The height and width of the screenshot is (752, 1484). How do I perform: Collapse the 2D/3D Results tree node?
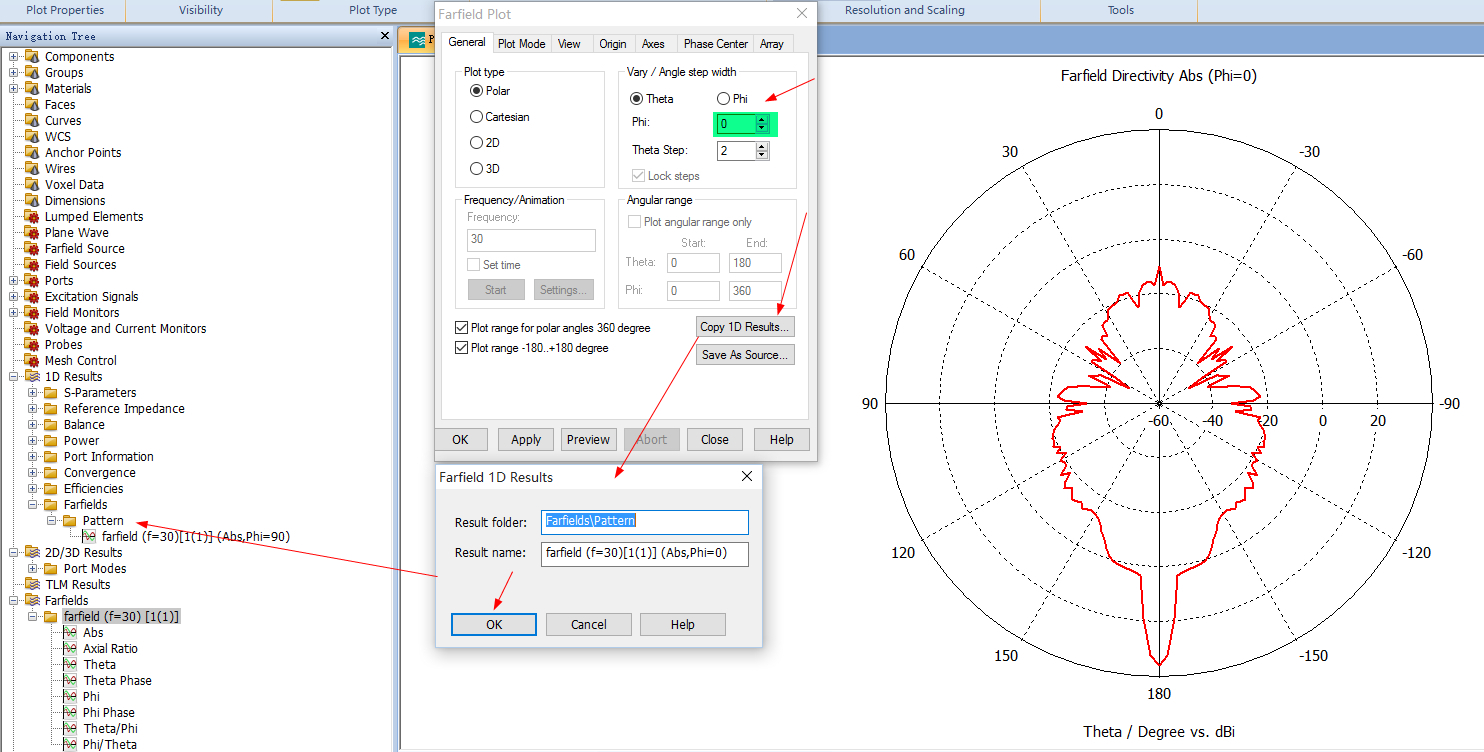pyautogui.click(x=14, y=553)
